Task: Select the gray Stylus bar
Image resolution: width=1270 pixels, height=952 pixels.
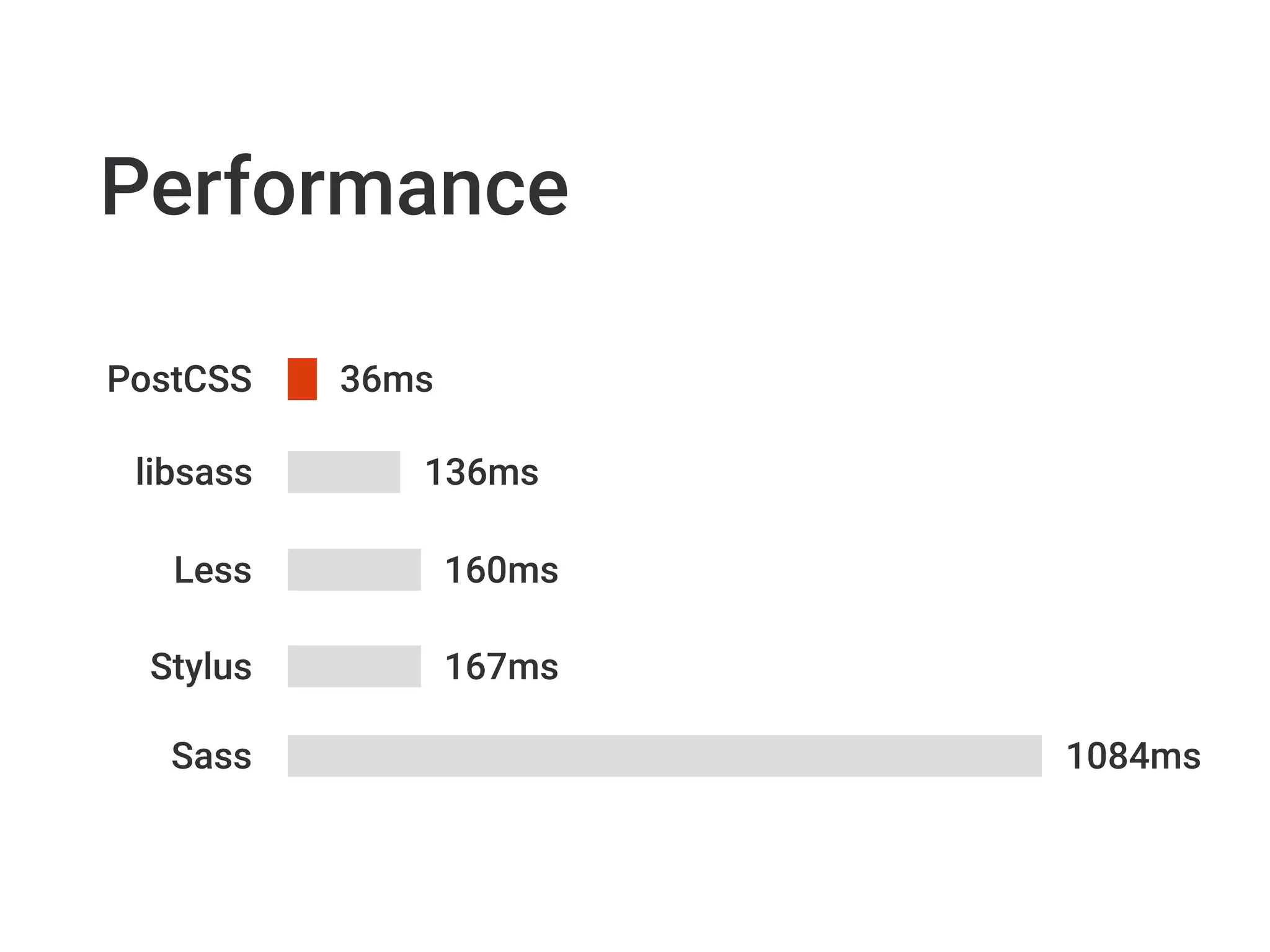Action: point(354,666)
